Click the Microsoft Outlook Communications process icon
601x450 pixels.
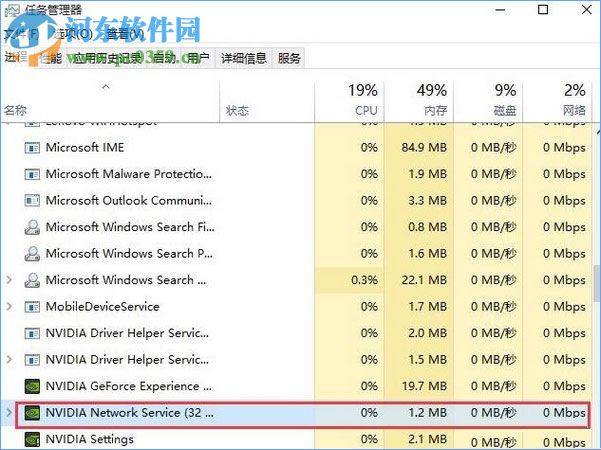click(32, 200)
